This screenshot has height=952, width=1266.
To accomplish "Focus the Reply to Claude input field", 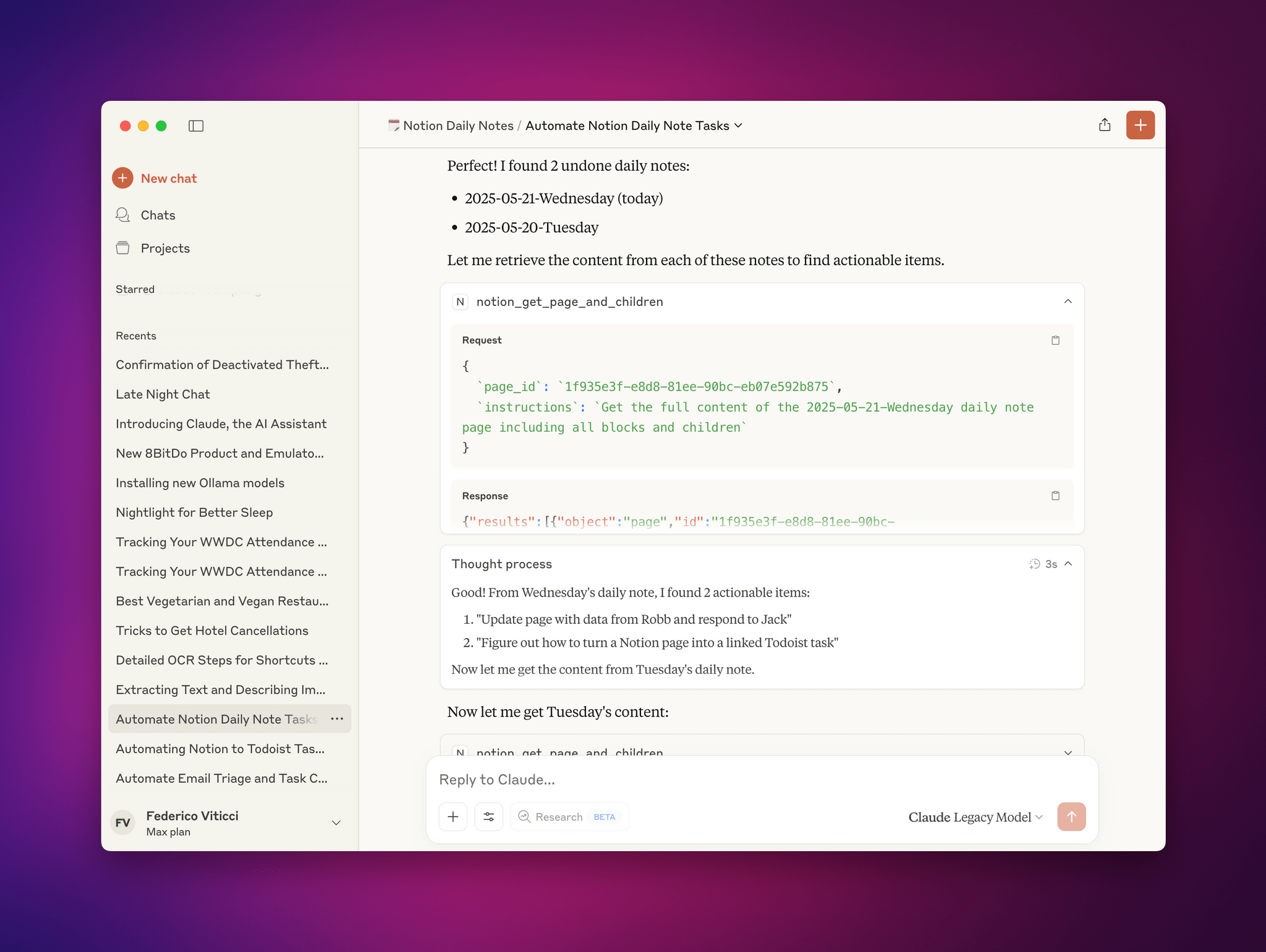I will click(760, 780).
